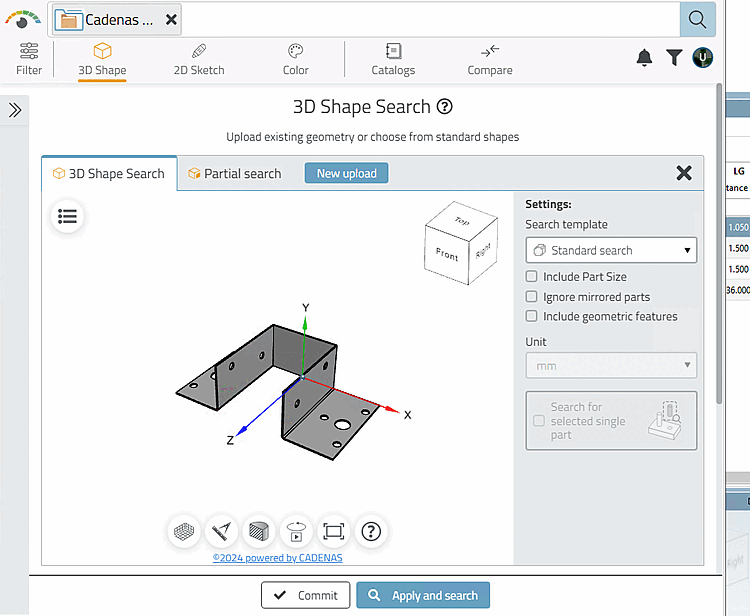
Task: Open the Standard search template dropdown
Action: coord(611,250)
